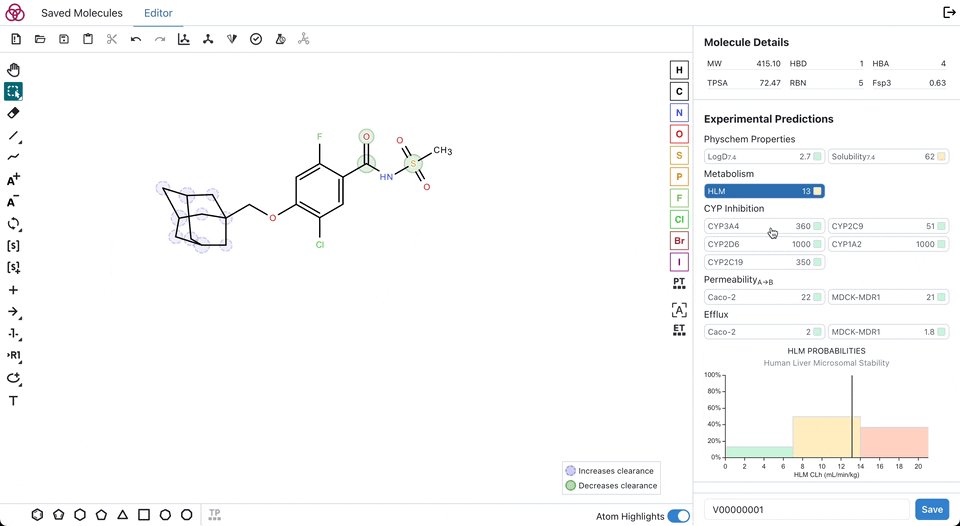Choose the Eraser tool
960x526 pixels.
click(x=13, y=113)
